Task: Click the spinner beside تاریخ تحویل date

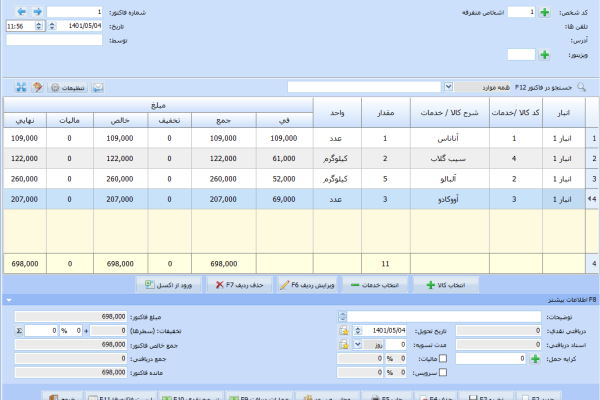Action: [x=358, y=330]
